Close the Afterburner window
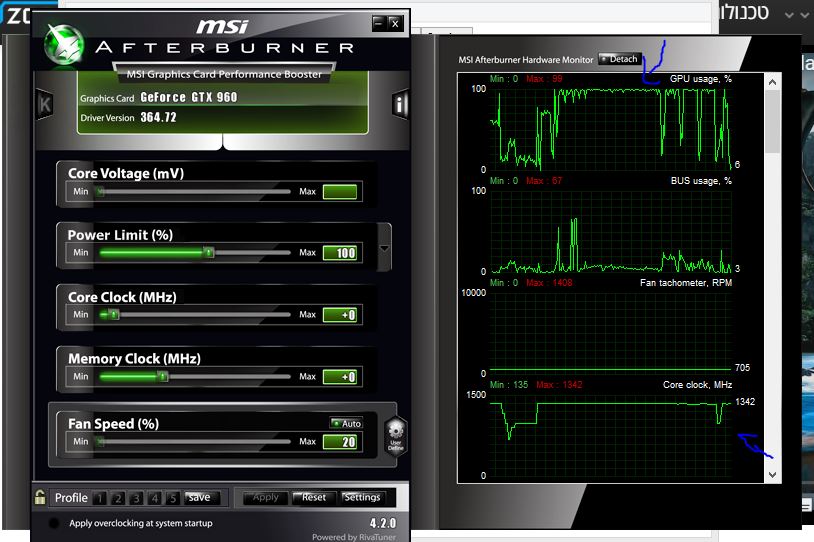Image resolution: width=814 pixels, height=542 pixels. [395, 23]
